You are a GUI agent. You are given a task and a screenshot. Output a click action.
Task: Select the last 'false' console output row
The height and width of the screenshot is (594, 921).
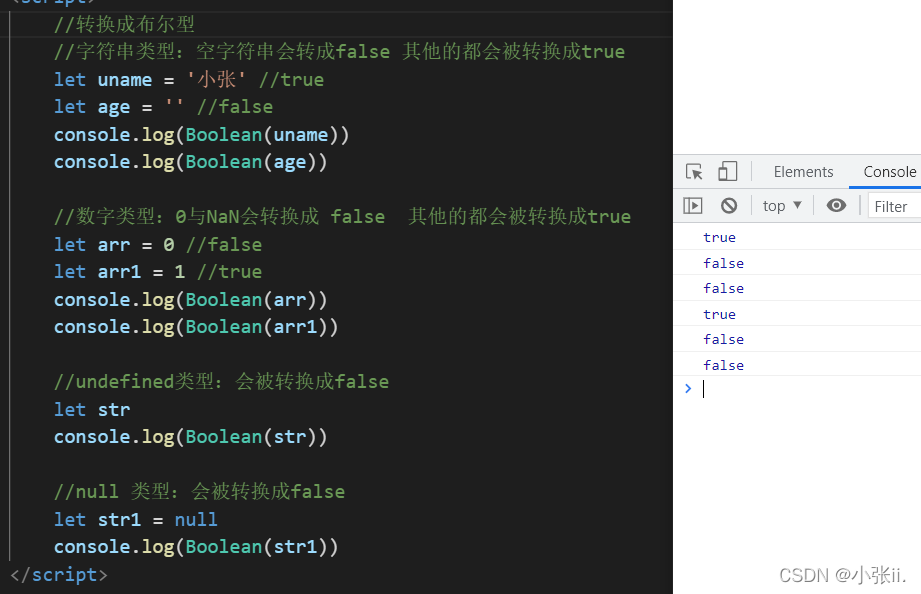[x=797, y=365]
